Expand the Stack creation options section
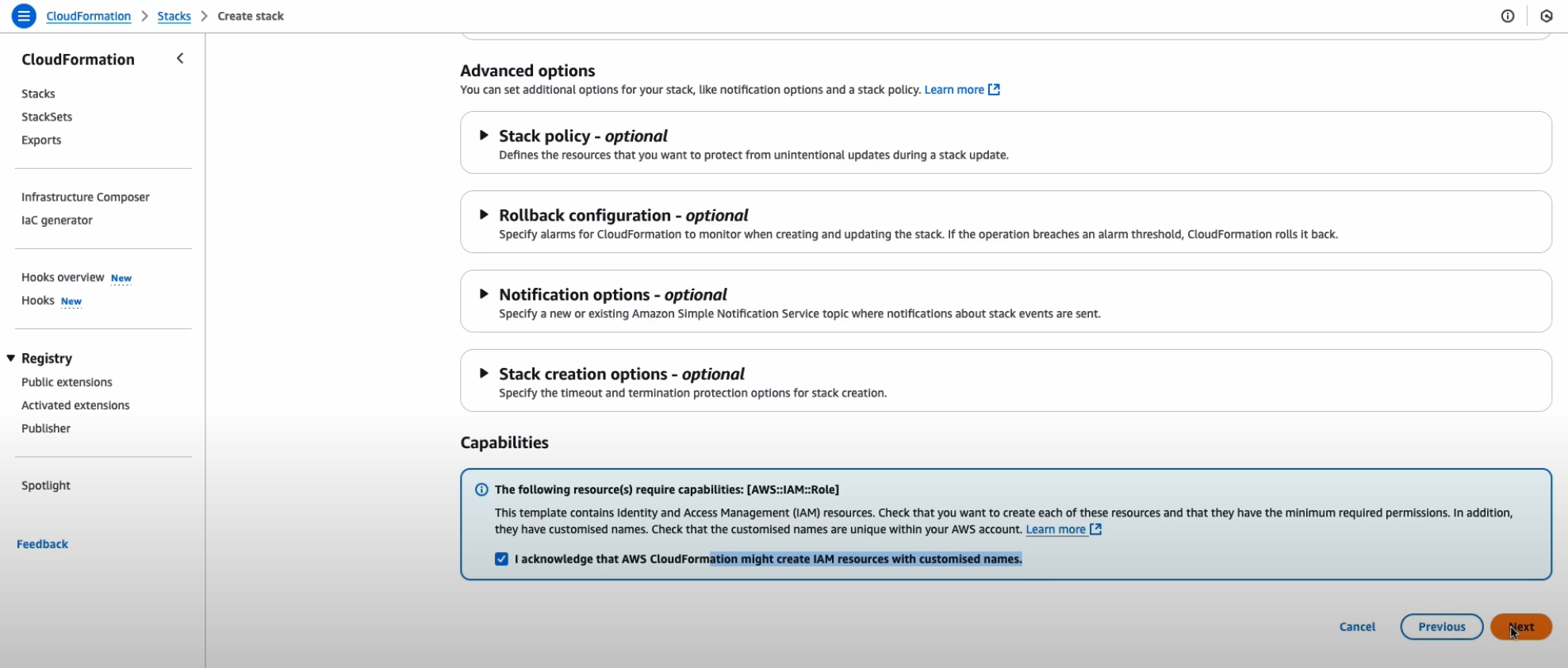1568x668 pixels. point(484,374)
